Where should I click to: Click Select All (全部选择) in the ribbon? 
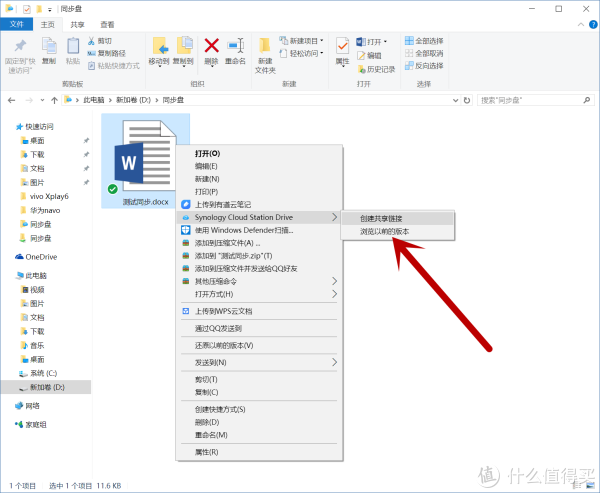click(x=424, y=41)
